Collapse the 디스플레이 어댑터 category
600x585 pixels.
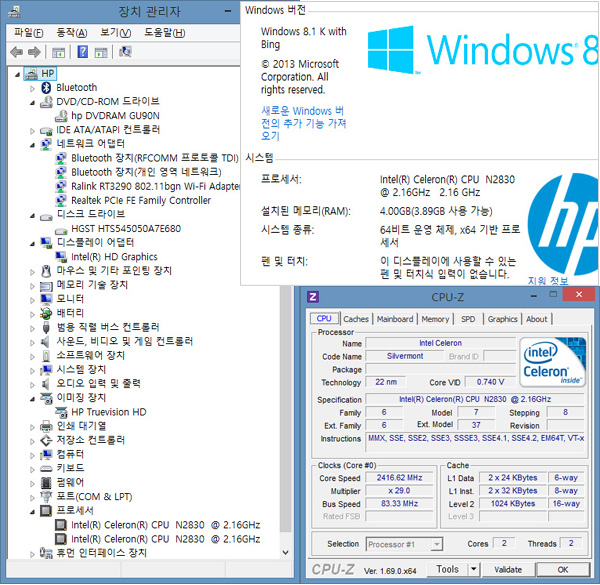click(33, 244)
